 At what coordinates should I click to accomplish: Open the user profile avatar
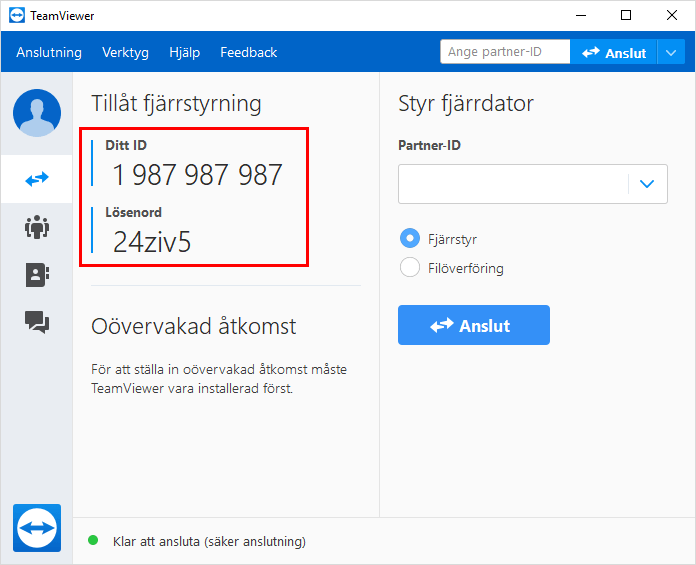coord(37,113)
